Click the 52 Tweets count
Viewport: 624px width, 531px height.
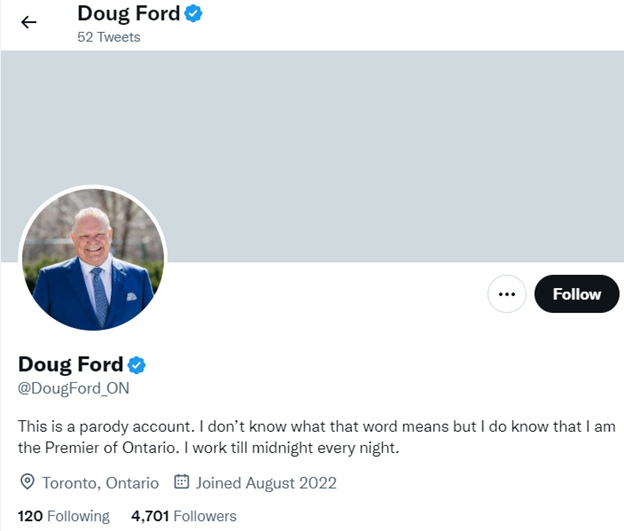pyautogui.click(x=109, y=37)
